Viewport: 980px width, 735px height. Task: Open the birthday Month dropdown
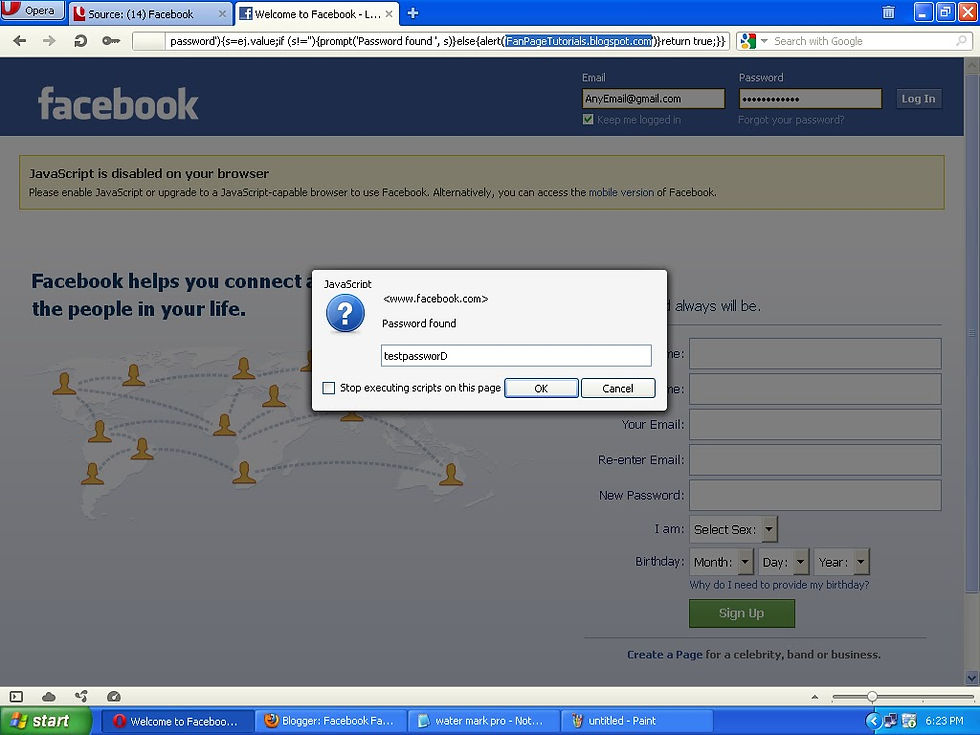[722, 562]
